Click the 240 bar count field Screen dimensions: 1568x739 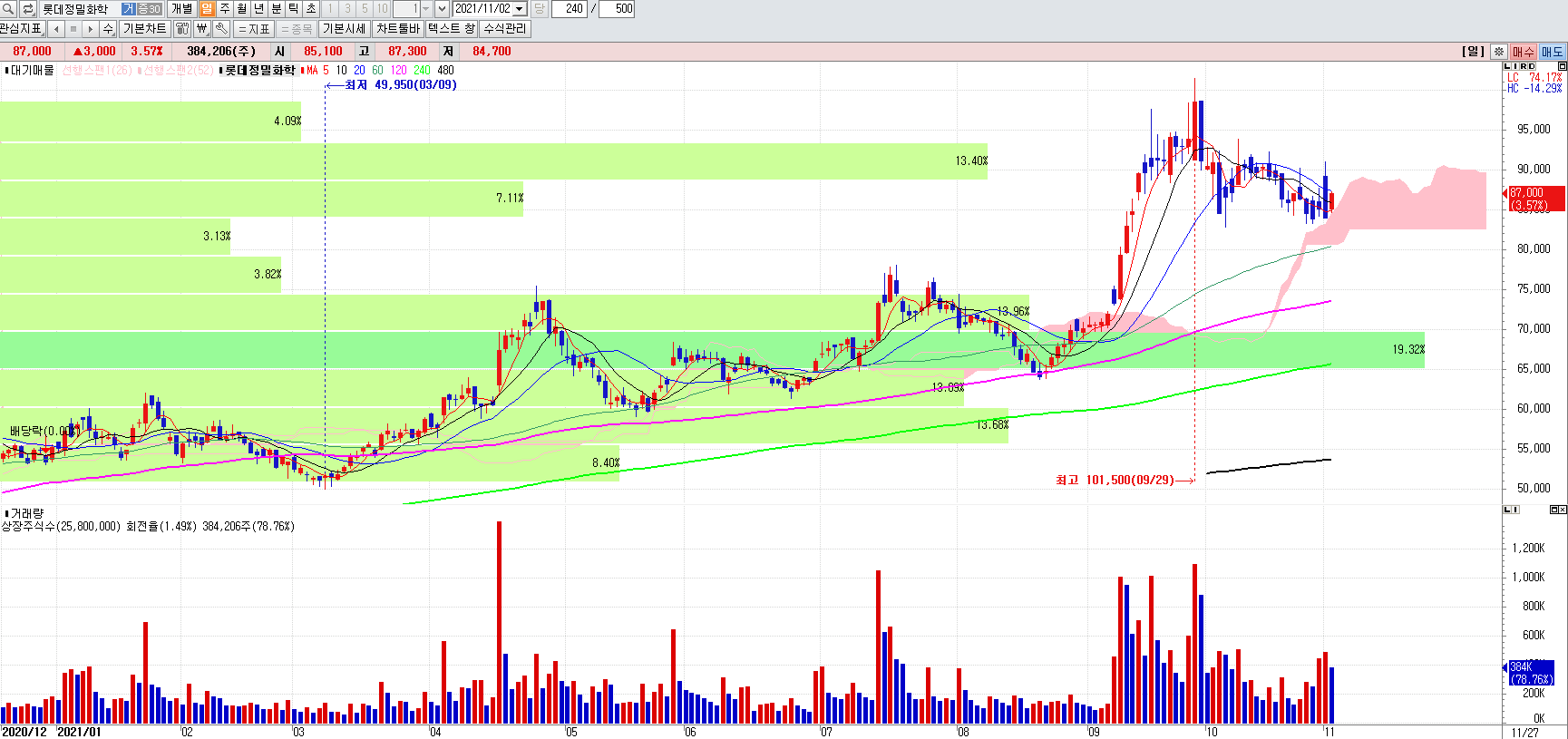[570, 9]
